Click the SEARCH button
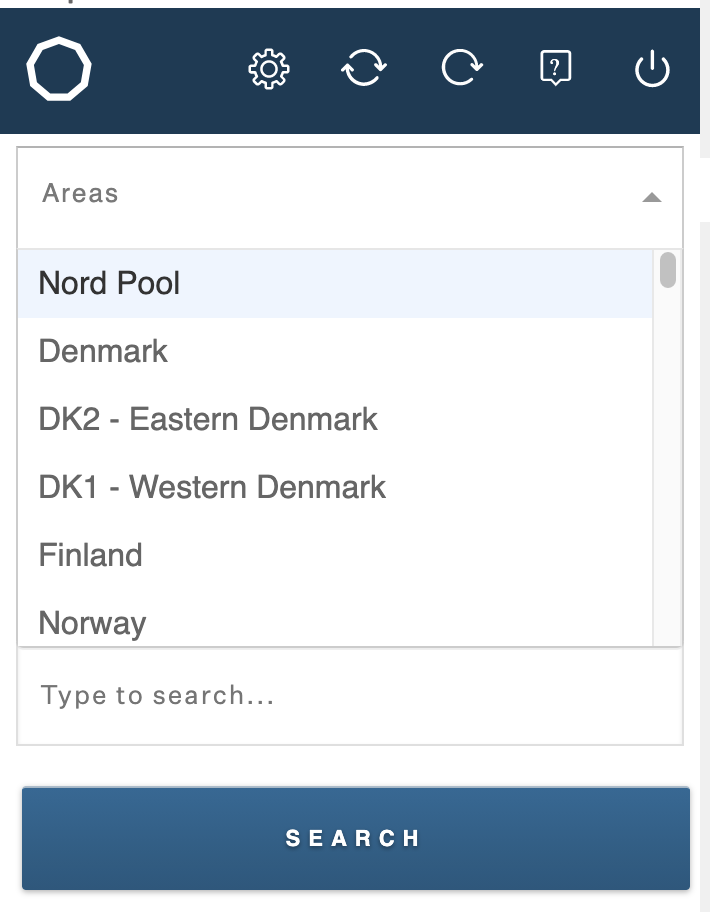This screenshot has height=912, width=710. point(356,838)
